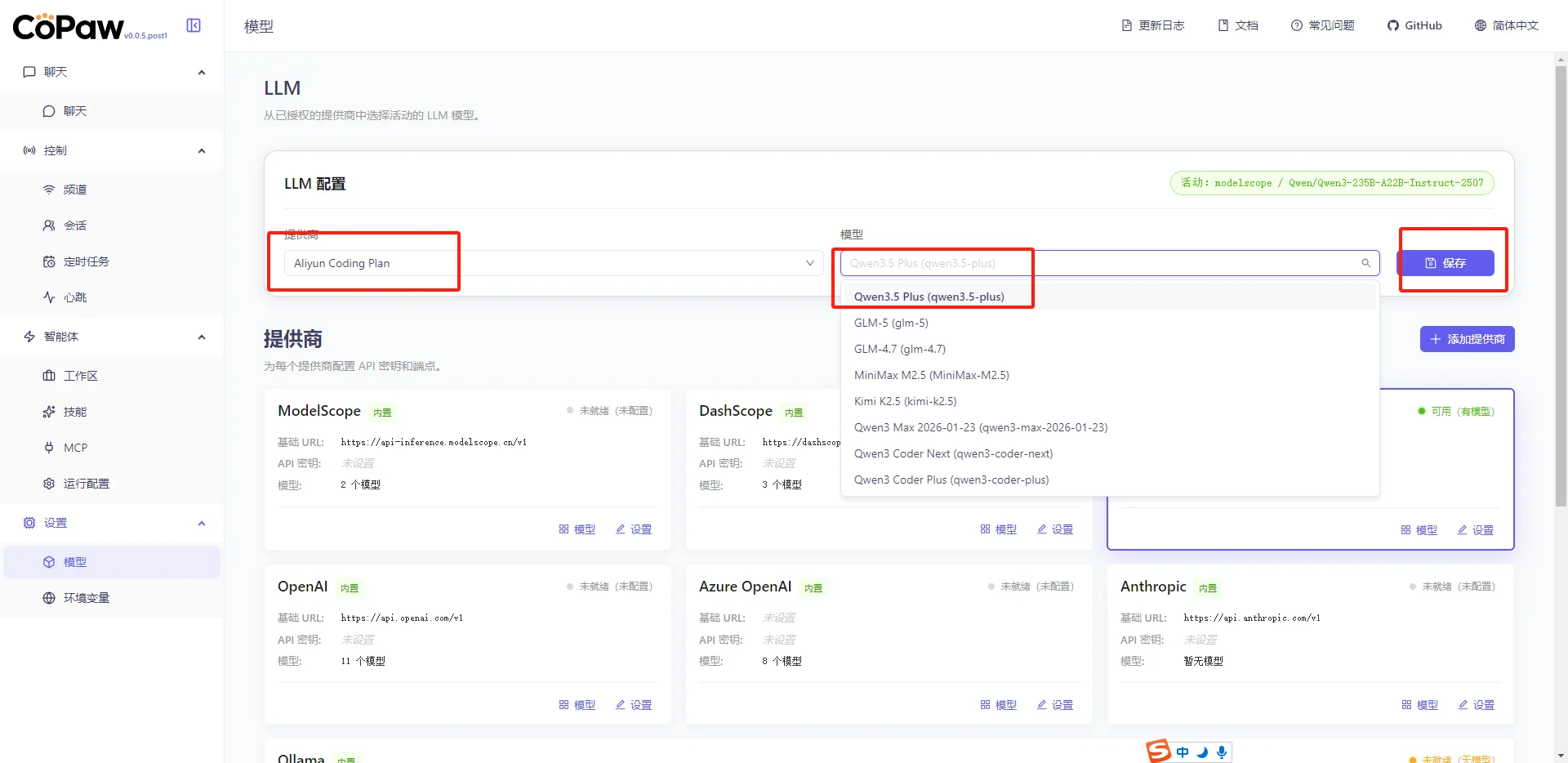Open the 心跳 heartbeat page
This screenshot has width=1568, height=763.
75,297
